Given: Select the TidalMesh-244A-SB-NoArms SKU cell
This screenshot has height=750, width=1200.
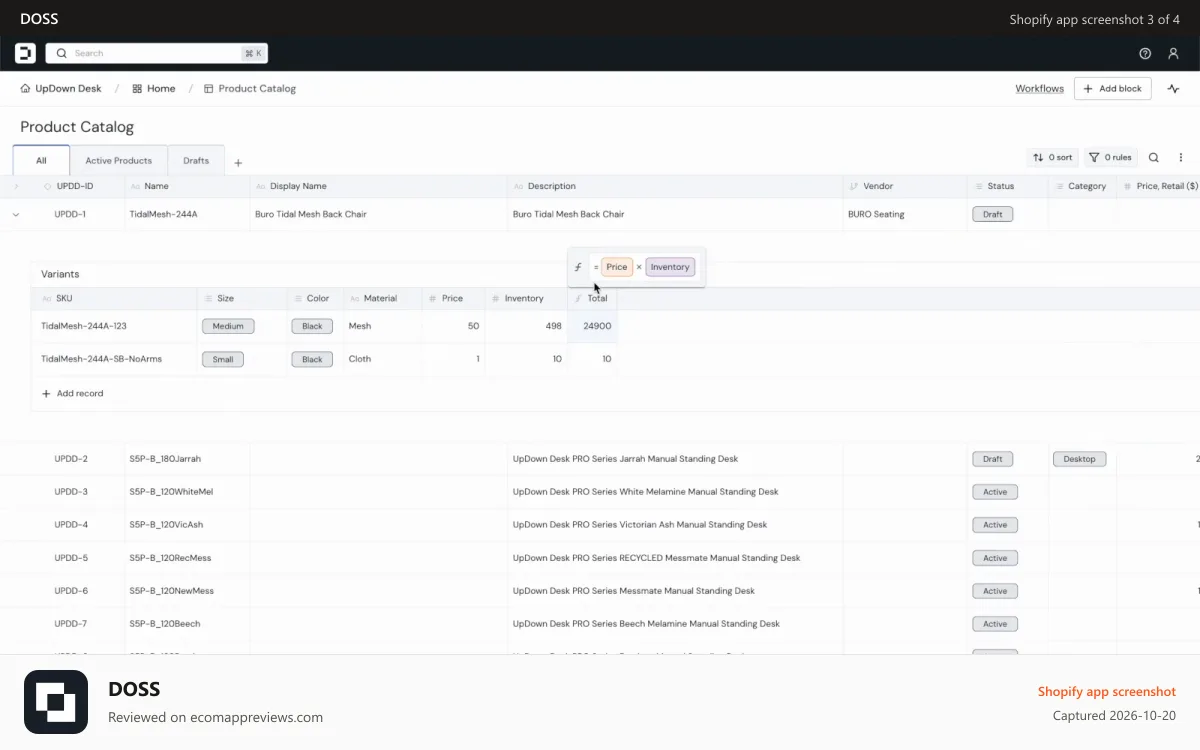Looking at the screenshot, I should 114,359.
